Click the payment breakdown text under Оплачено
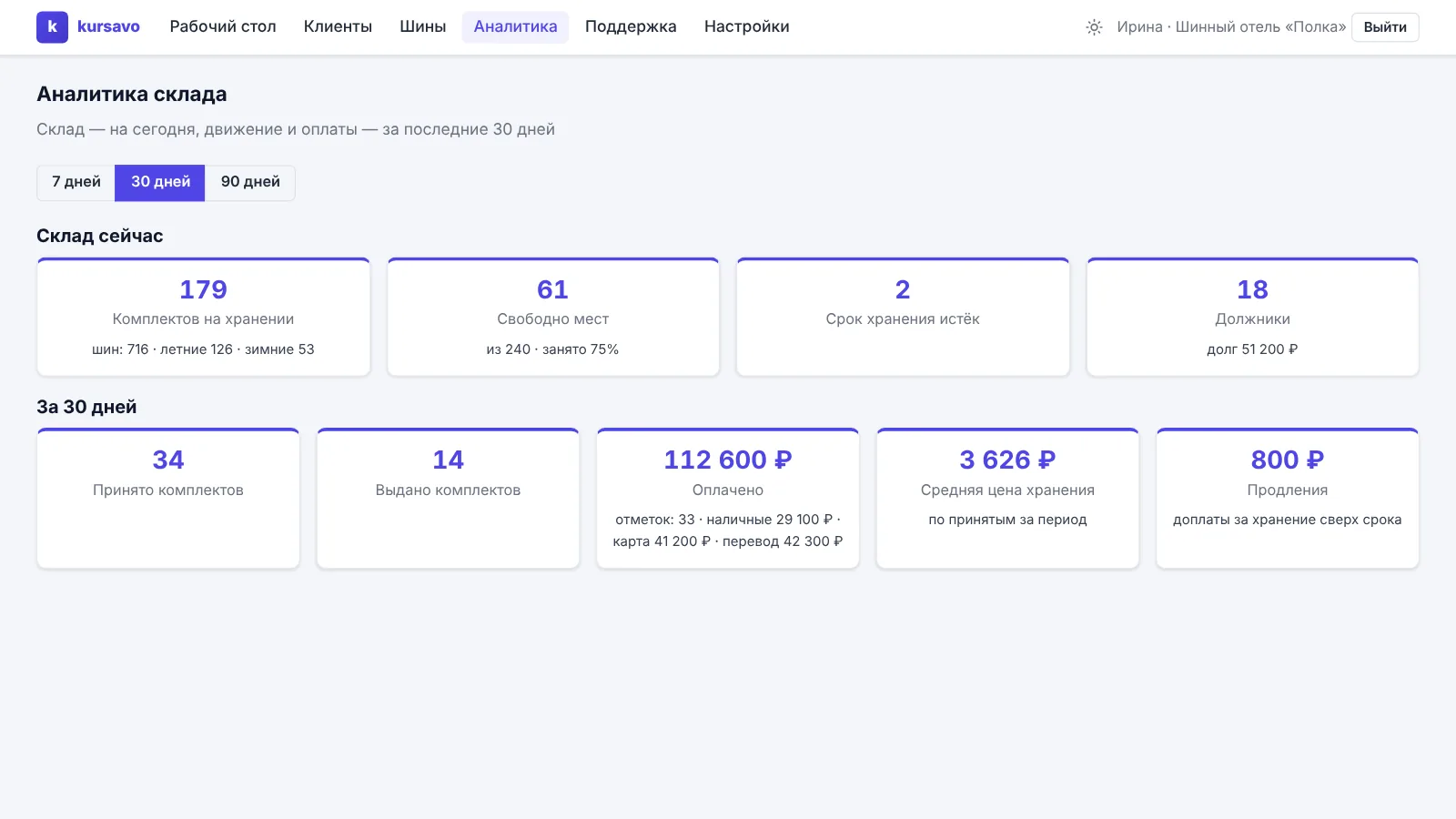The width and height of the screenshot is (1456, 819). (x=728, y=531)
